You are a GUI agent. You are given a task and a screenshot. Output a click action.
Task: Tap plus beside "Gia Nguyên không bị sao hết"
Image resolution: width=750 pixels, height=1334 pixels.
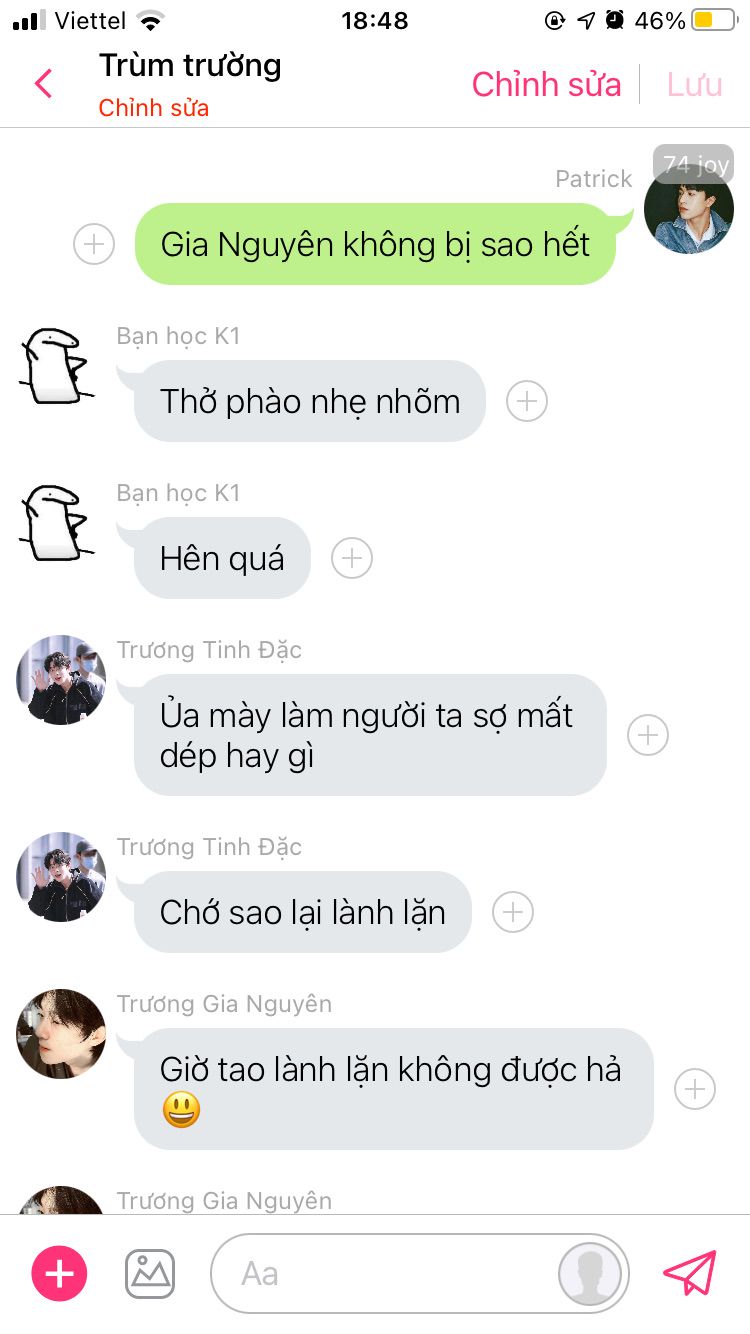coord(94,244)
